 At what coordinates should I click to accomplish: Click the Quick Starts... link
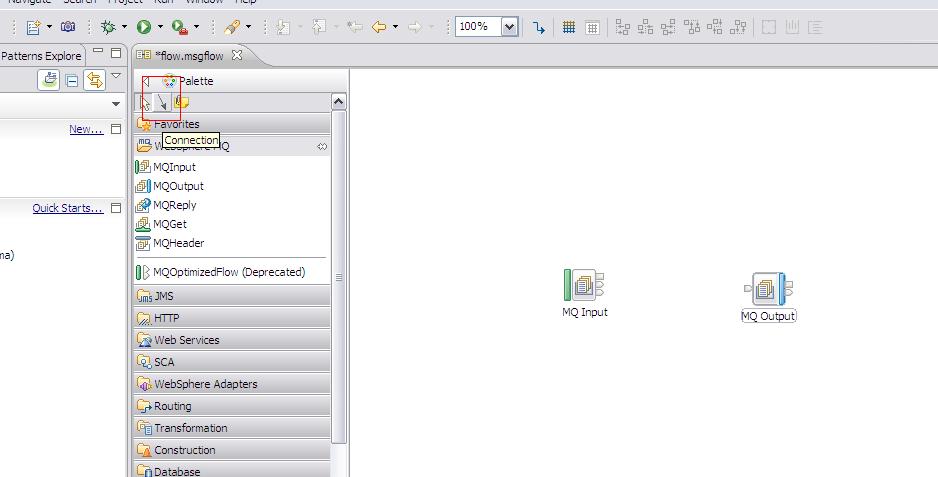(x=68, y=208)
